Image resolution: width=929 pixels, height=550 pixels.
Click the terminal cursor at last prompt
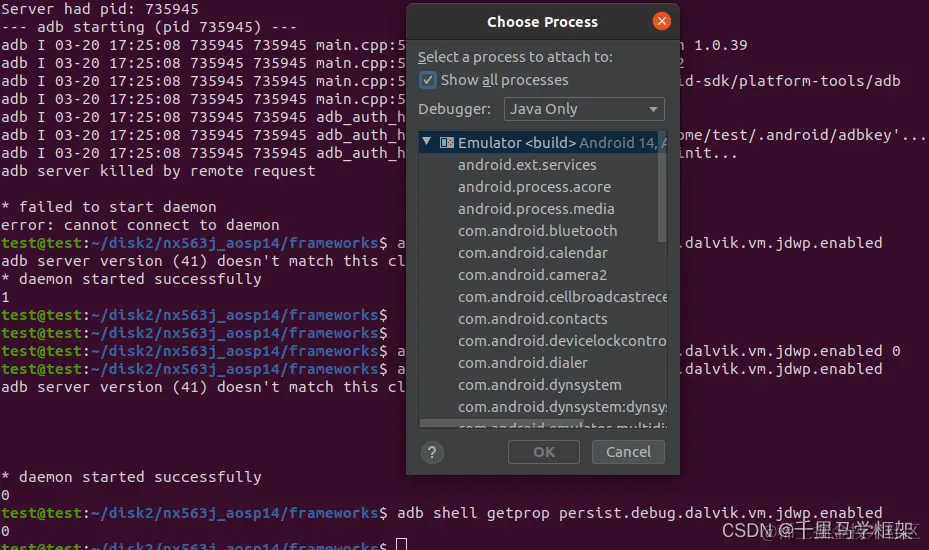(401, 544)
